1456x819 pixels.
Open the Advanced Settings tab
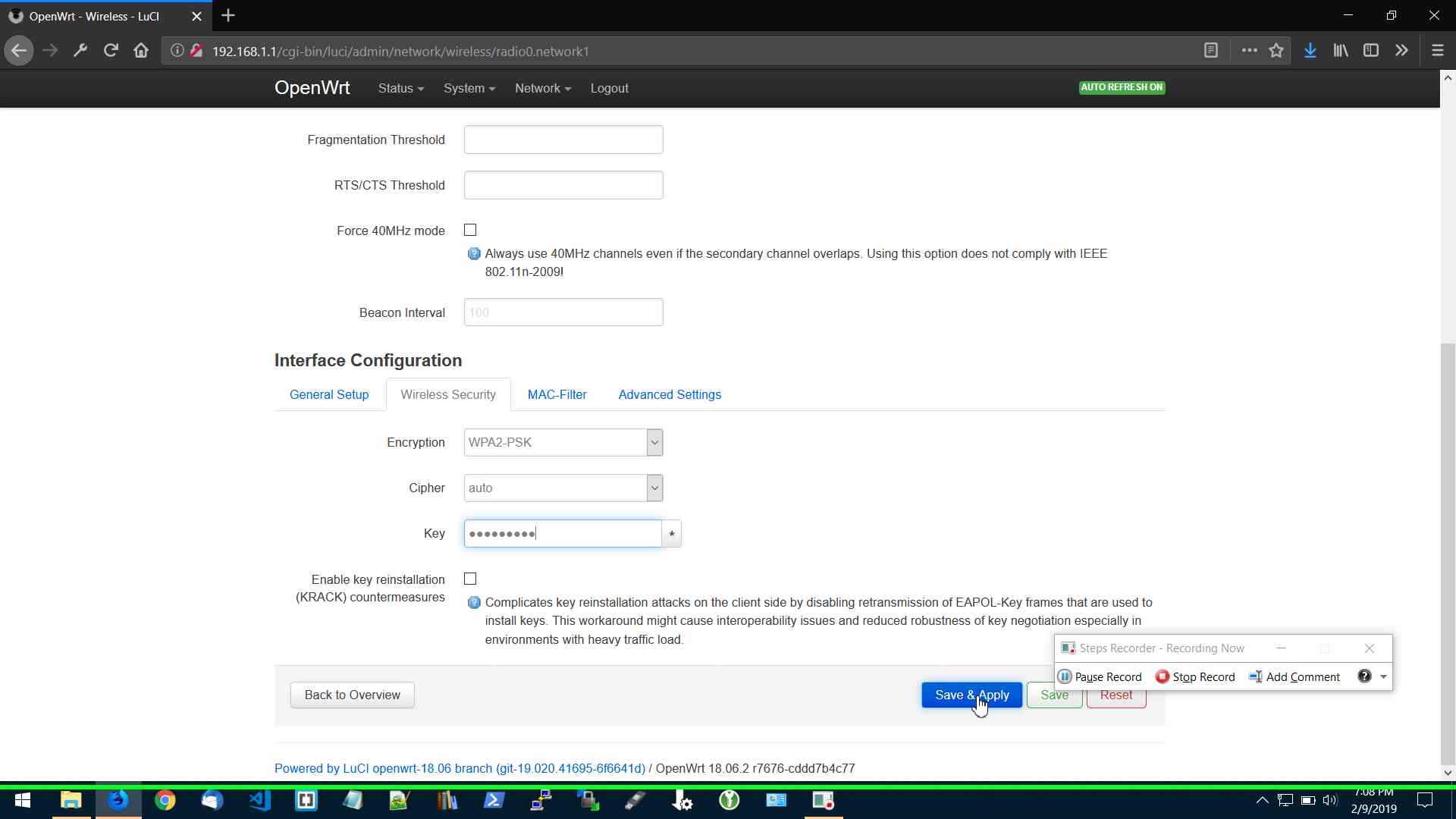[669, 394]
